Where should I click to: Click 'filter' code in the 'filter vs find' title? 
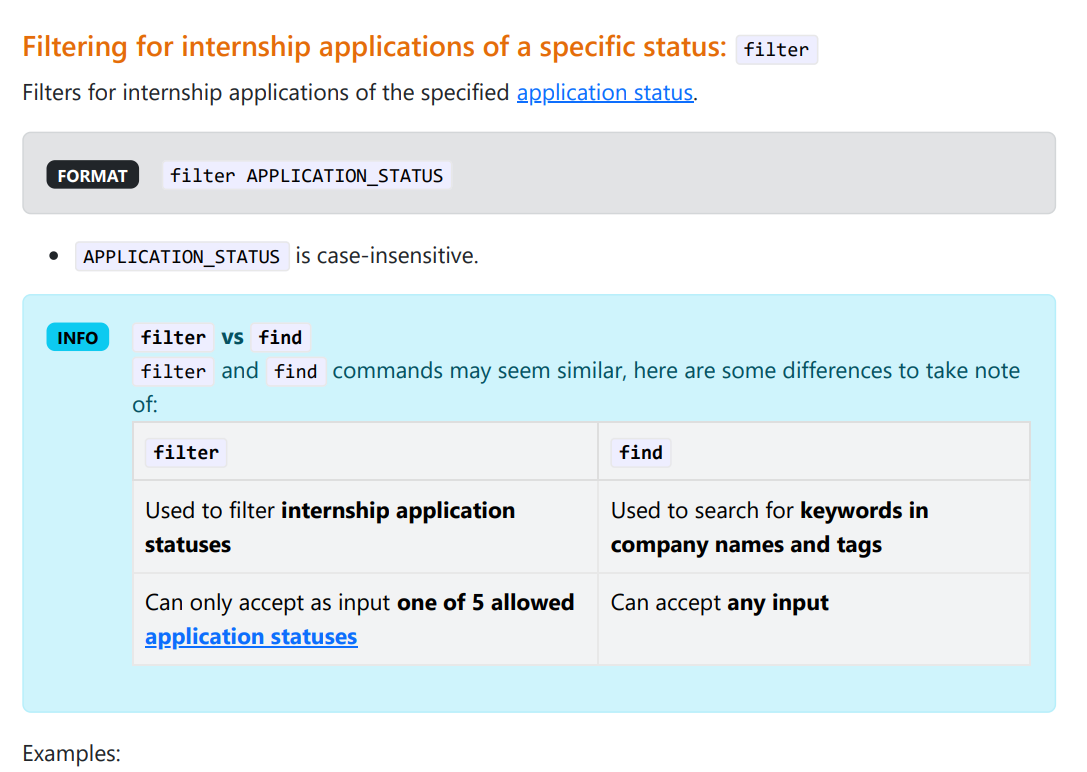[x=173, y=337]
